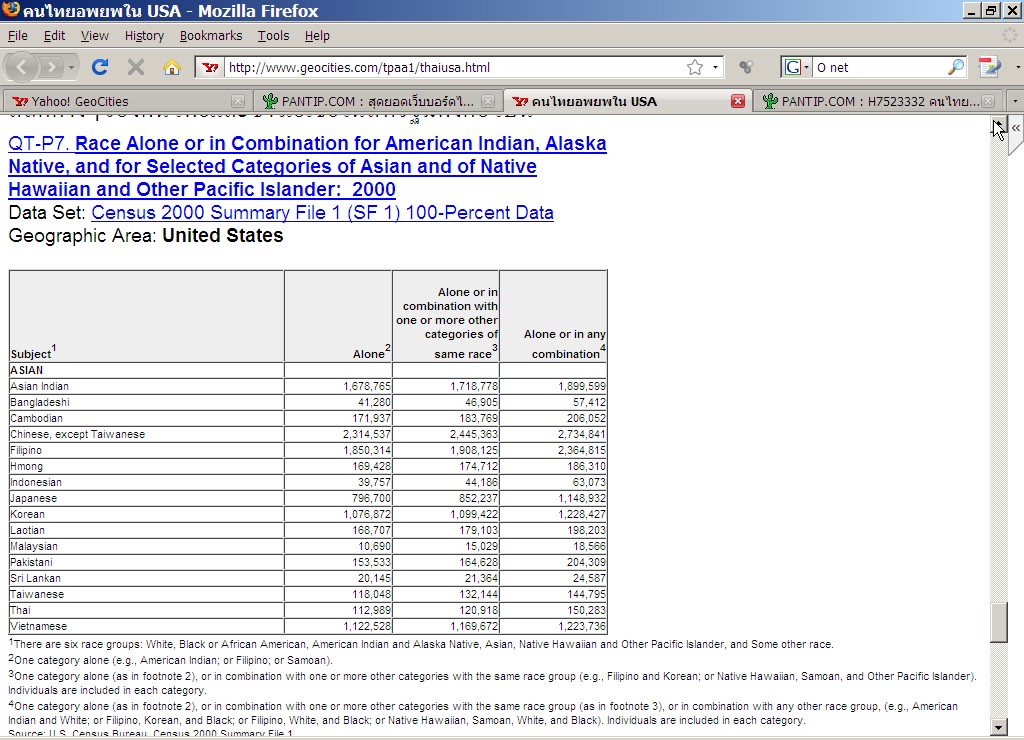Open the Help menu
Viewport: 1024px width, 740px height.
pos(317,36)
